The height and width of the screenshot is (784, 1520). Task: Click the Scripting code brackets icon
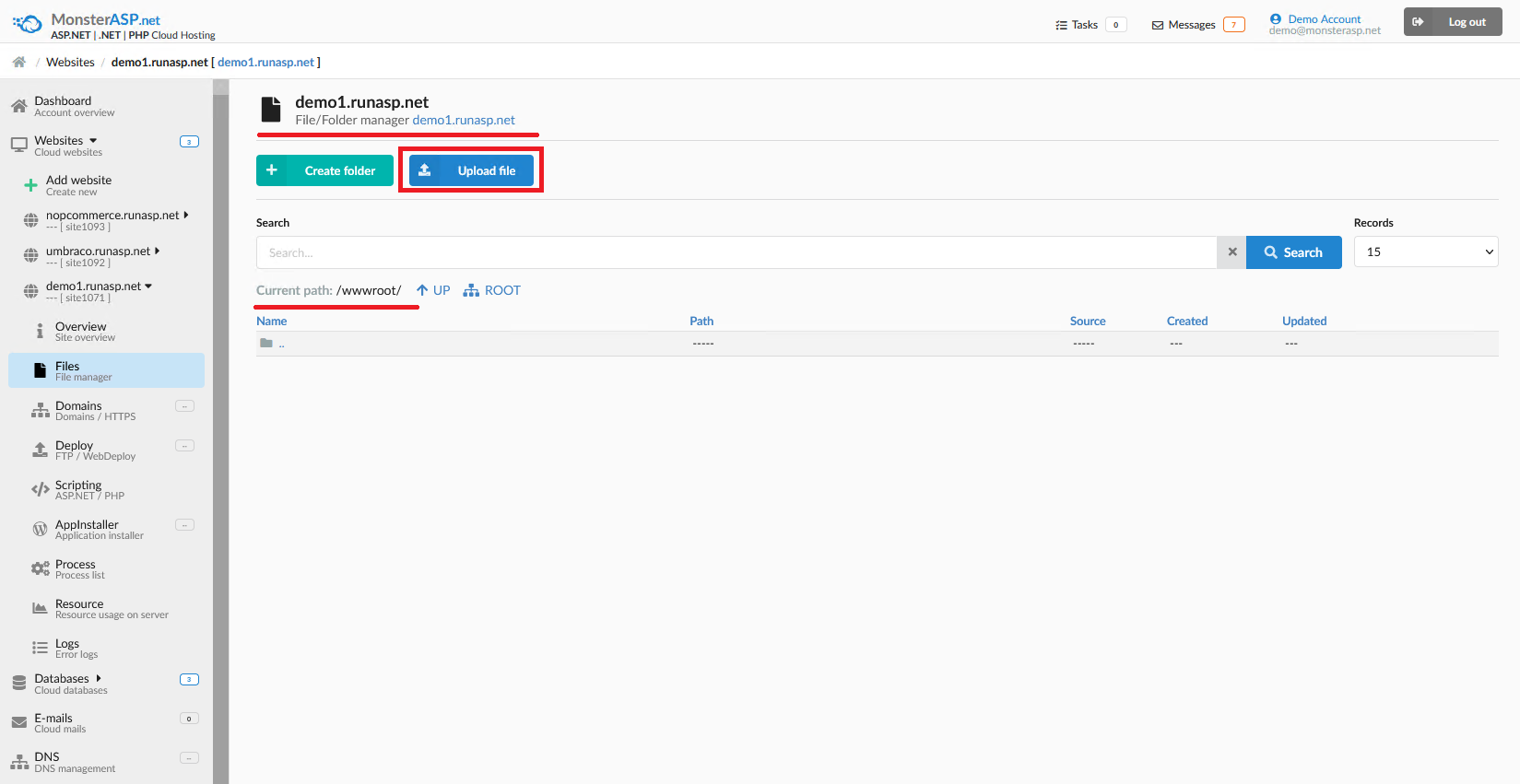pos(40,489)
